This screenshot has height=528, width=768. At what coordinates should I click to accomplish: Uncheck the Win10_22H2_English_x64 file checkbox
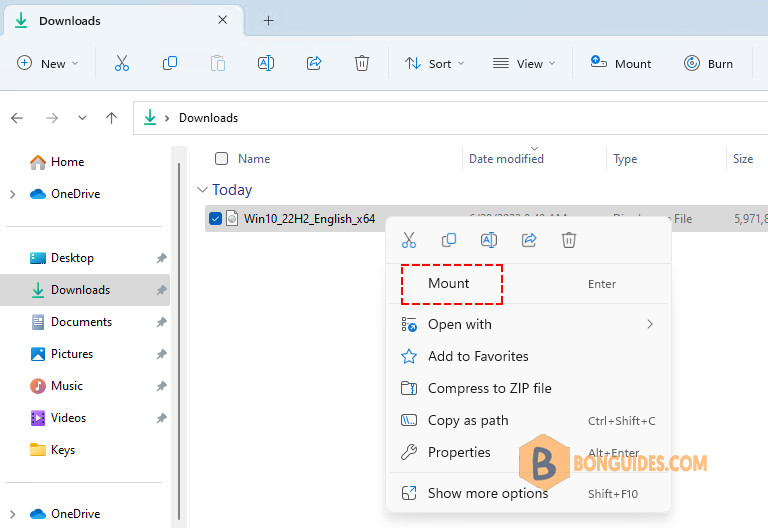[215, 218]
